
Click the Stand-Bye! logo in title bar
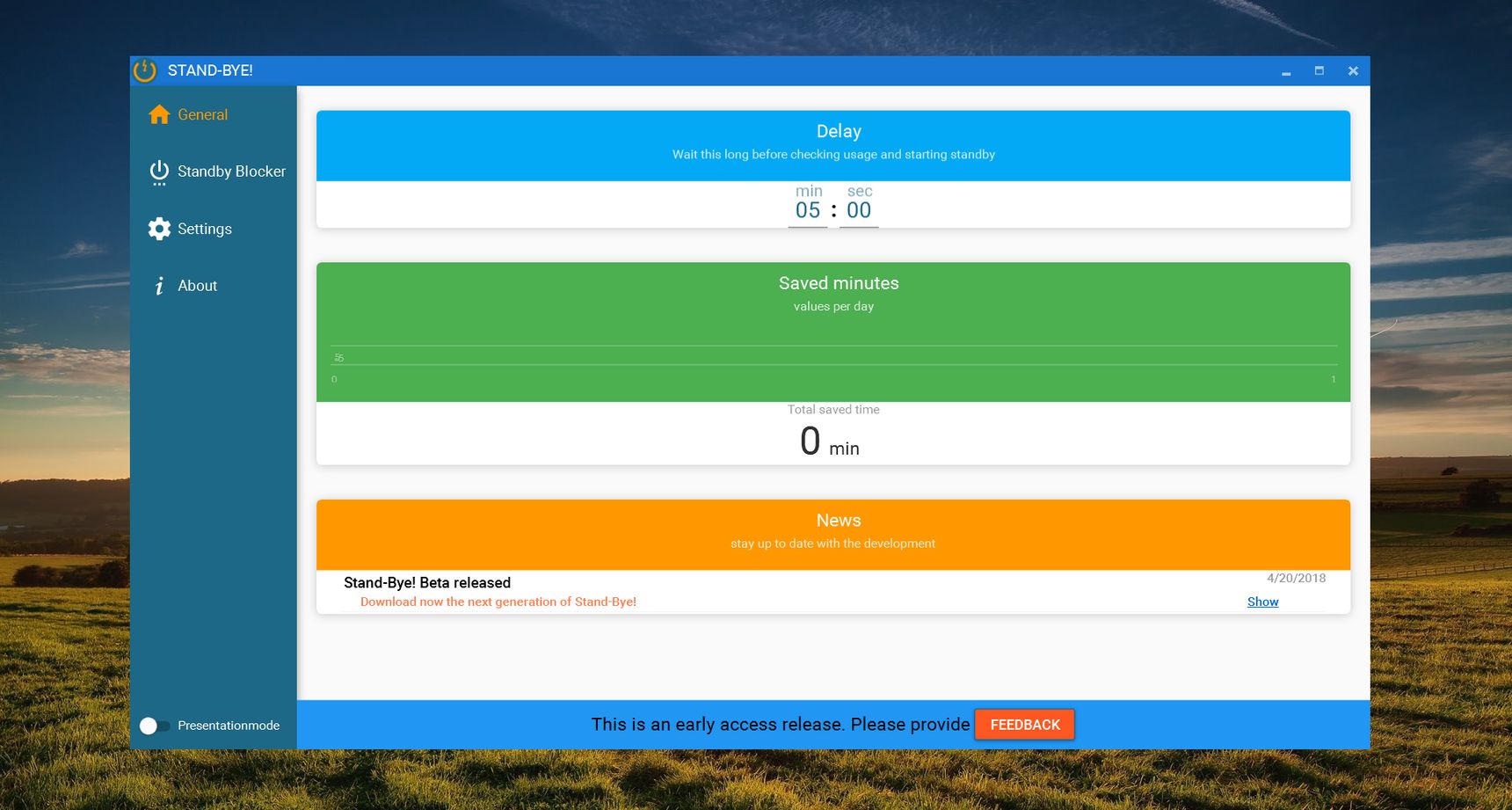(145, 70)
